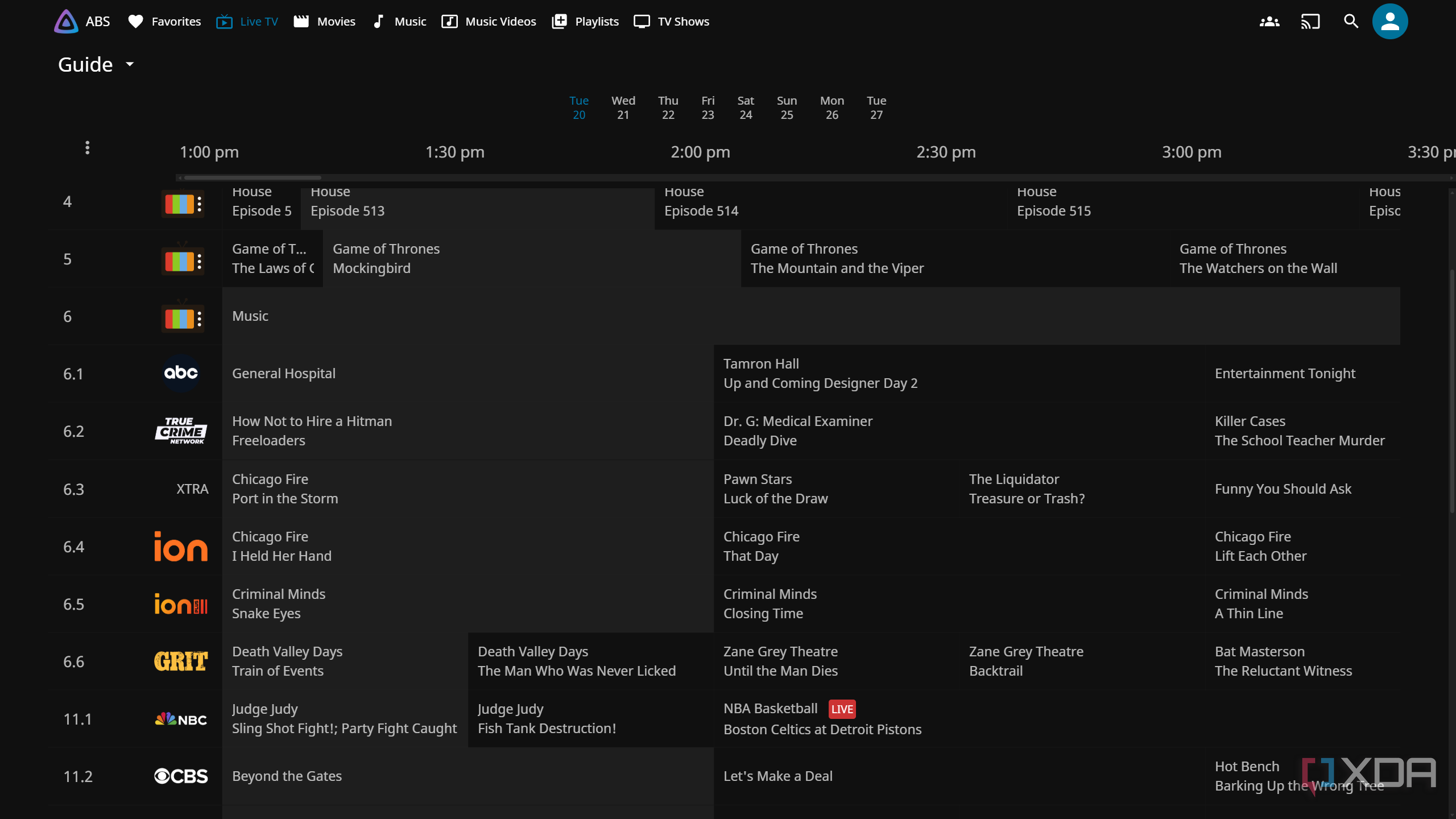Select the channel 4 TV icon
Screen dimensions: 1456x819
[182, 203]
